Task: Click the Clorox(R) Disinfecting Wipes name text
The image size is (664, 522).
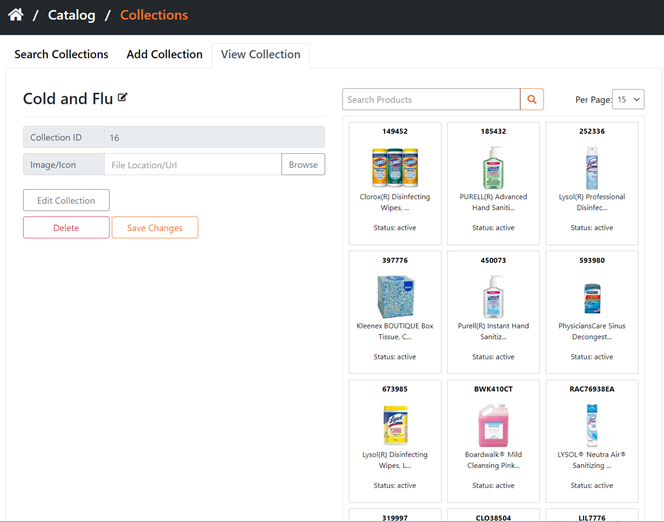Action: point(395,202)
